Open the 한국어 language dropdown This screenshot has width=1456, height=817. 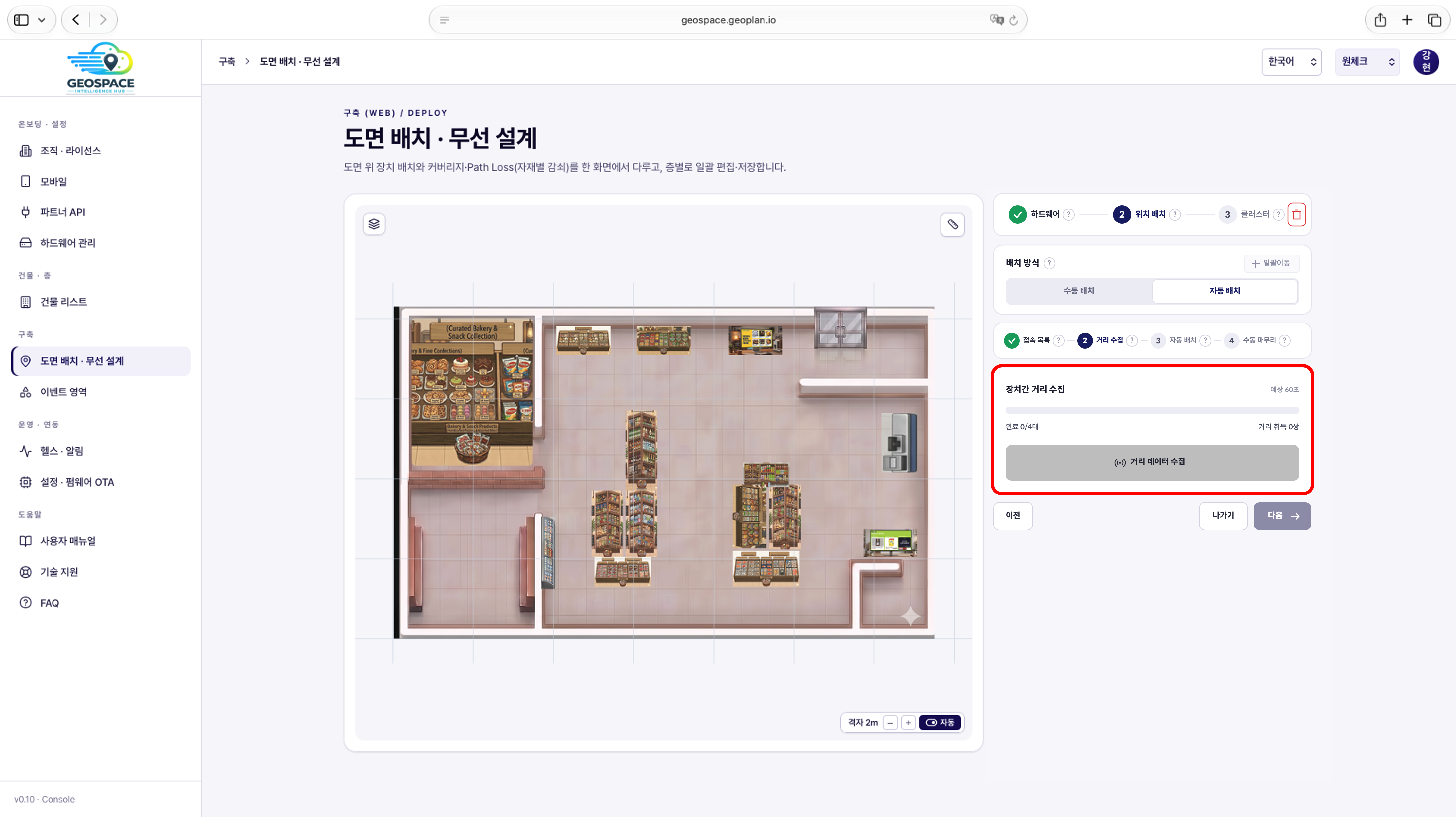pos(1292,62)
